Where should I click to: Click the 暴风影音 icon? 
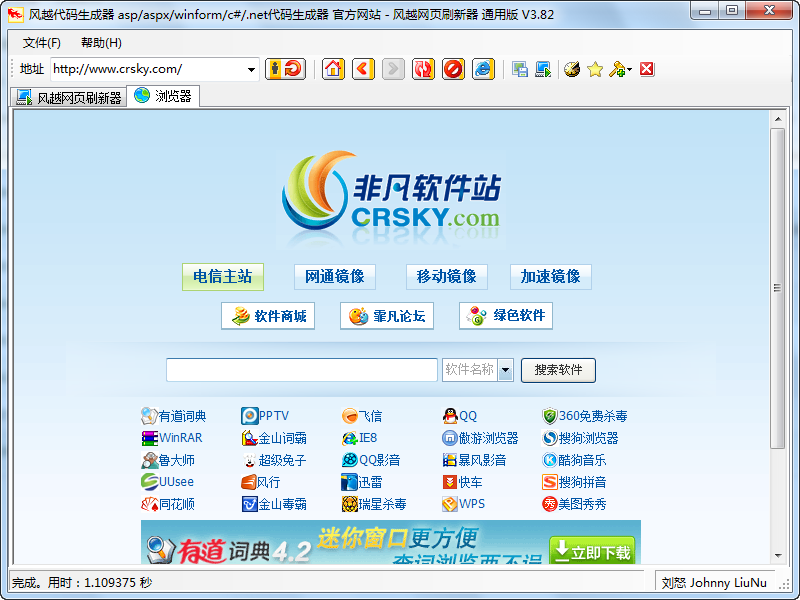point(449,460)
